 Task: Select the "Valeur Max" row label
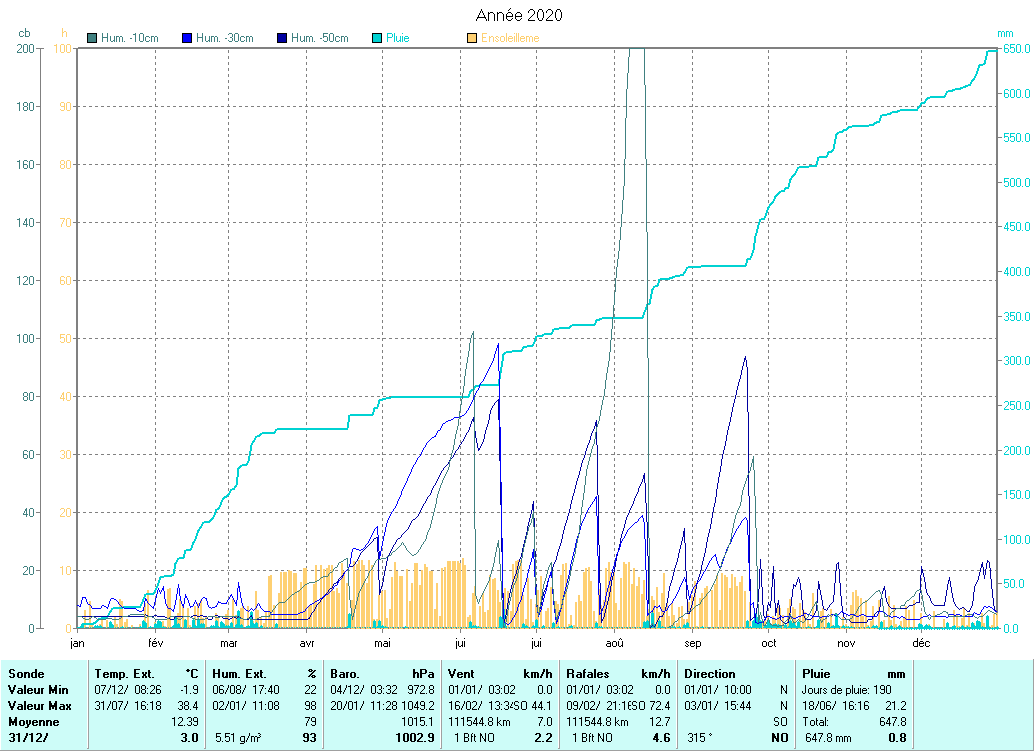(x=36, y=706)
